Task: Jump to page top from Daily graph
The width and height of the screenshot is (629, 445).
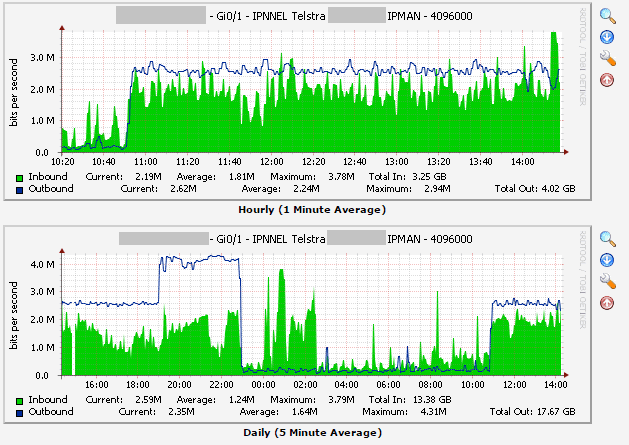Action: [x=607, y=303]
